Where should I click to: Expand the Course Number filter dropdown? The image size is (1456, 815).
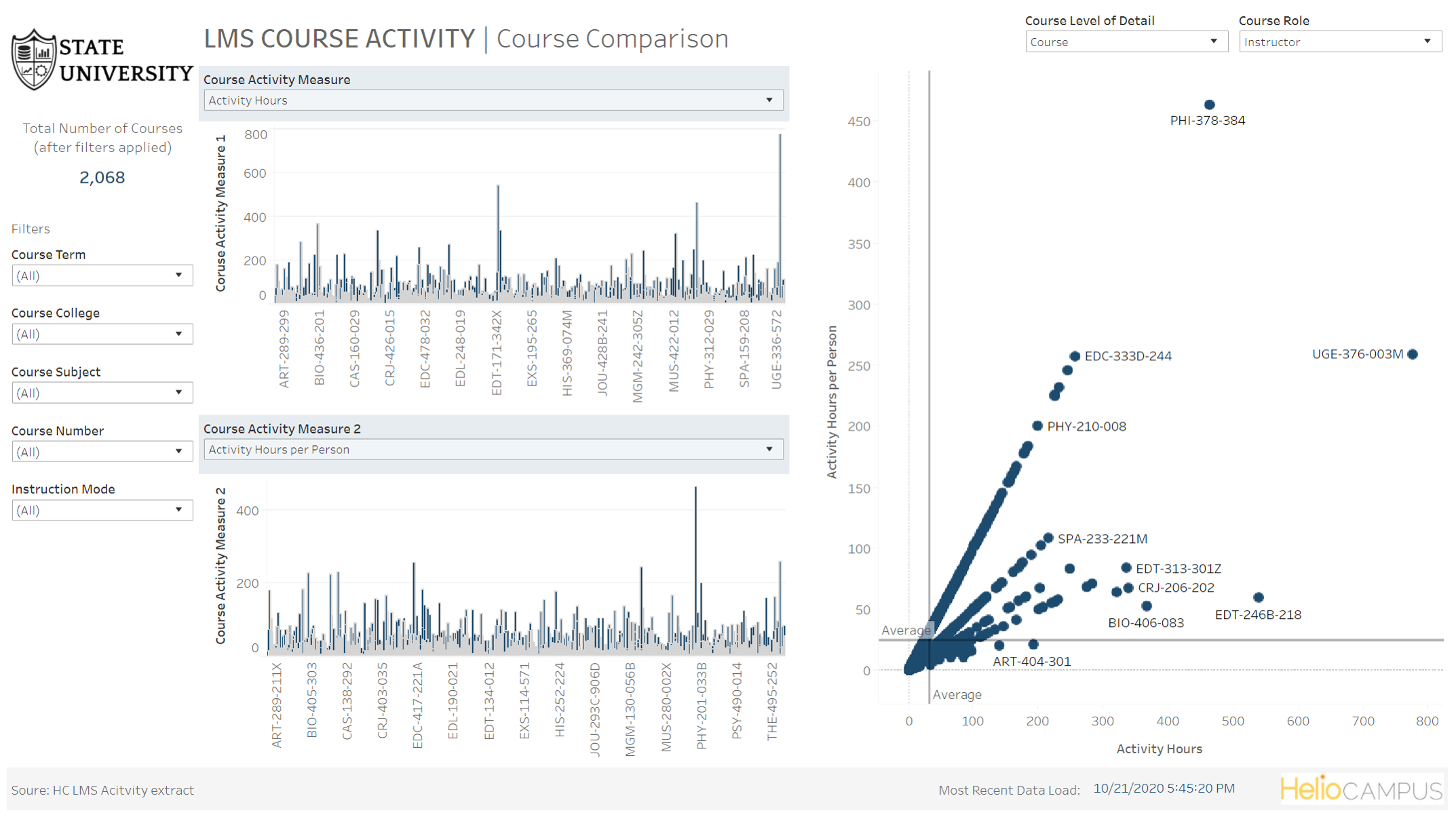[102, 452]
